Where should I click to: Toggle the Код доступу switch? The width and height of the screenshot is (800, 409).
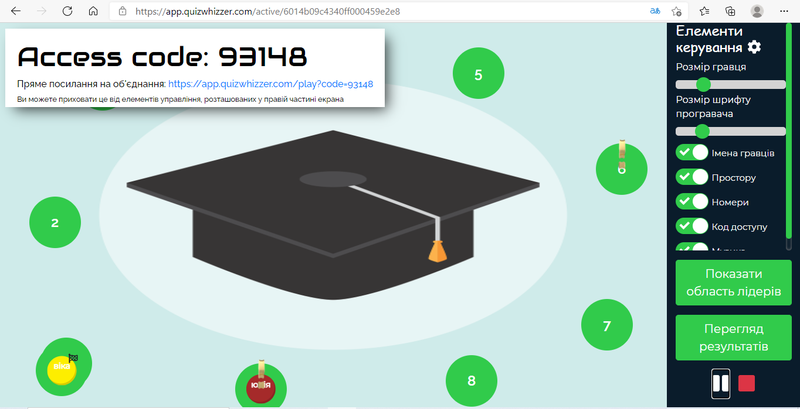(x=692, y=226)
